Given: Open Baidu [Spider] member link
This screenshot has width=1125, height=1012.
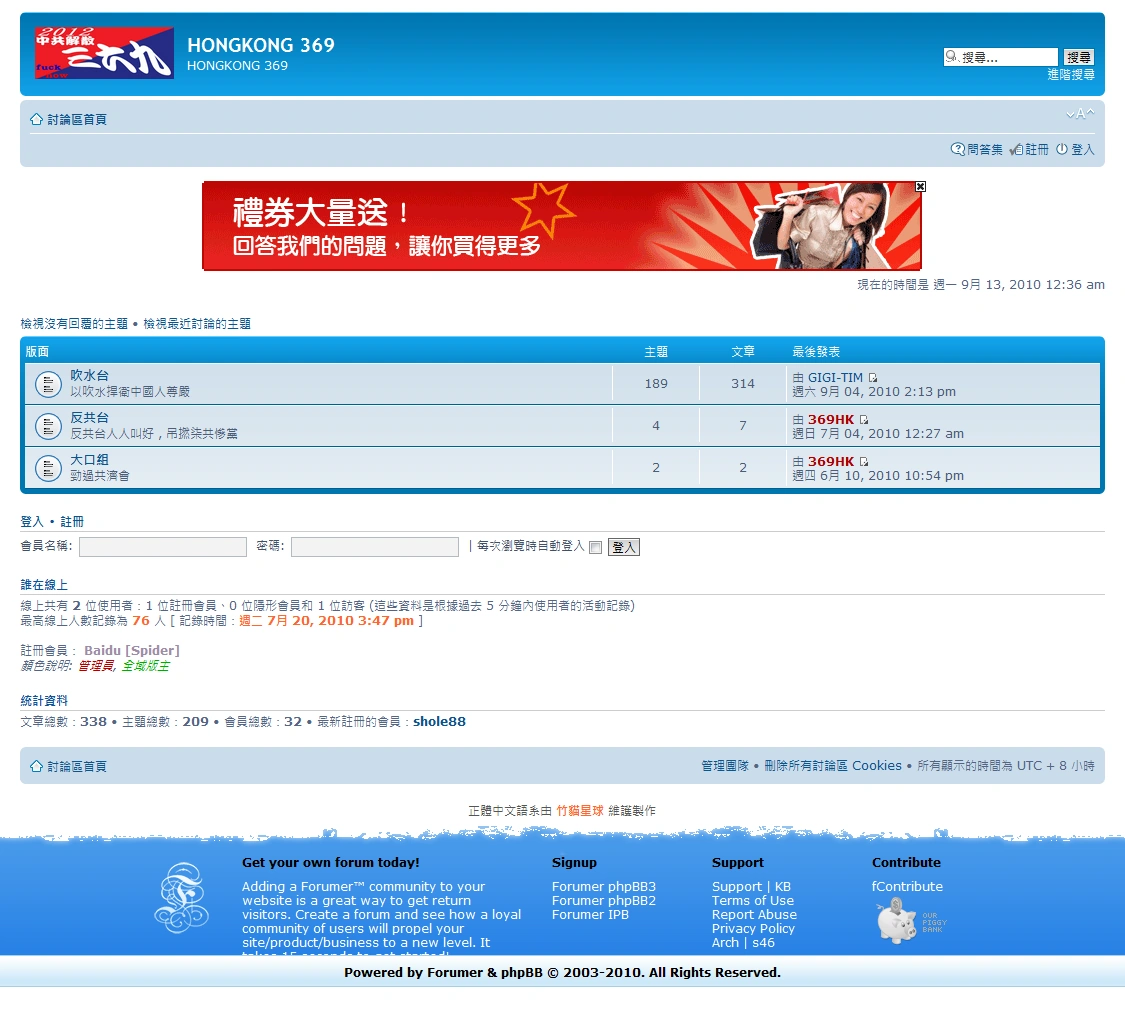Looking at the screenshot, I should point(132,651).
